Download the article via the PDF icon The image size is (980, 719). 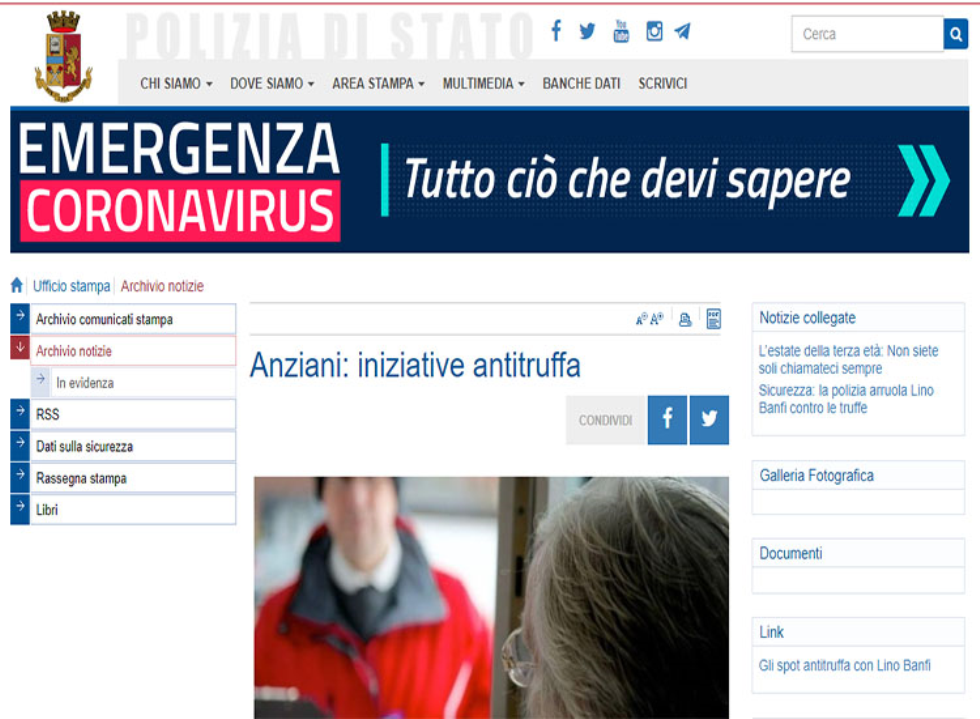pos(713,319)
